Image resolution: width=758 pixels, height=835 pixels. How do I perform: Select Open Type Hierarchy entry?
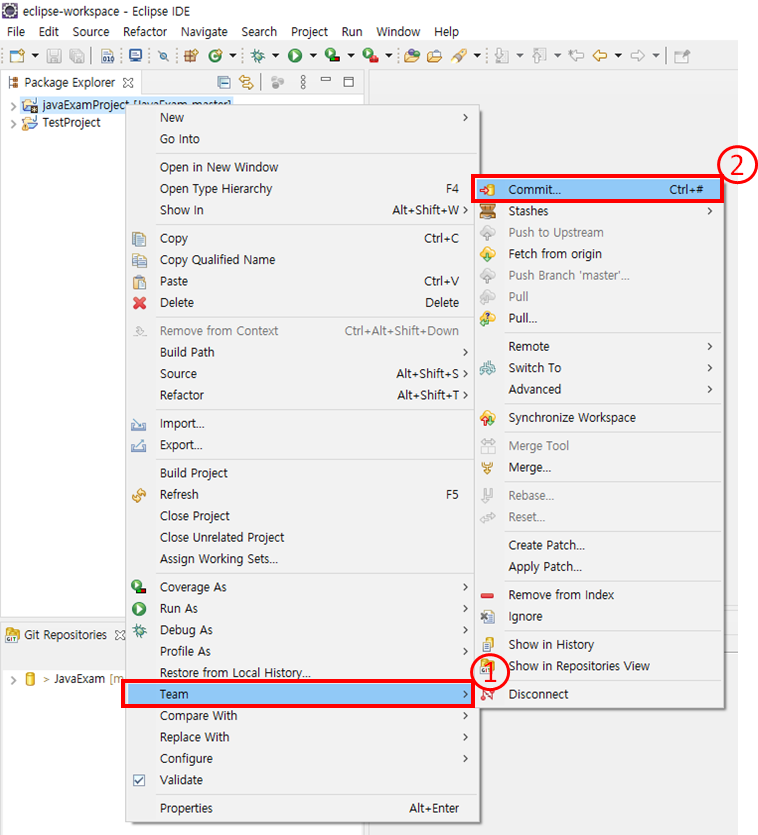(x=303, y=189)
